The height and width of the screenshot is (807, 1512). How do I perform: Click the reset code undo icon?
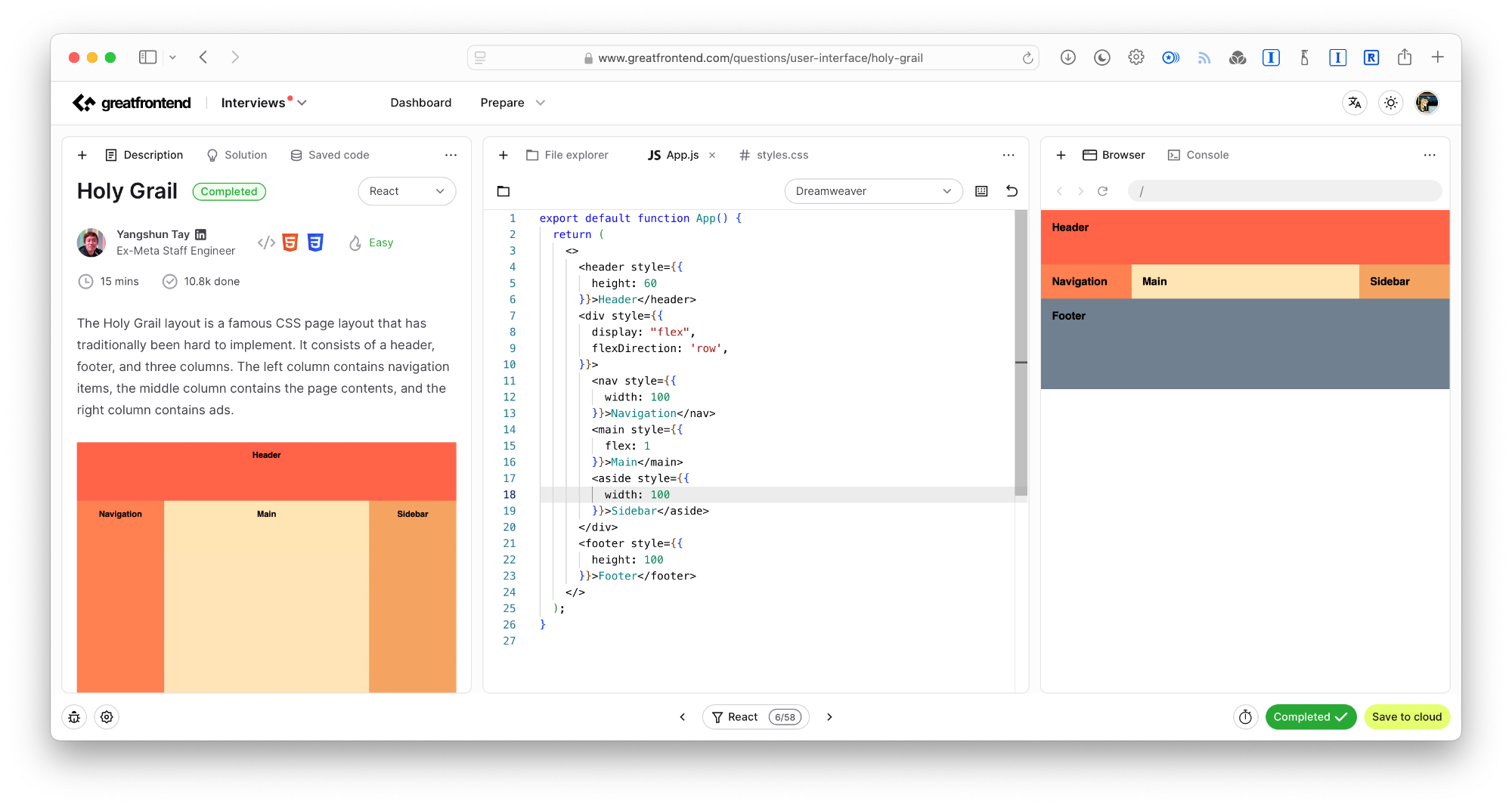coord(1012,191)
